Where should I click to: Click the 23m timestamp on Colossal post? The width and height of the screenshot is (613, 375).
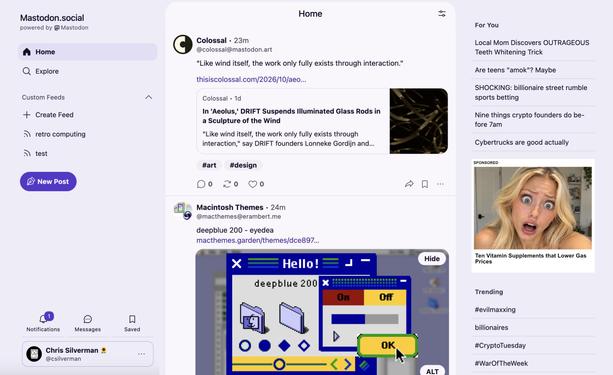pos(241,40)
